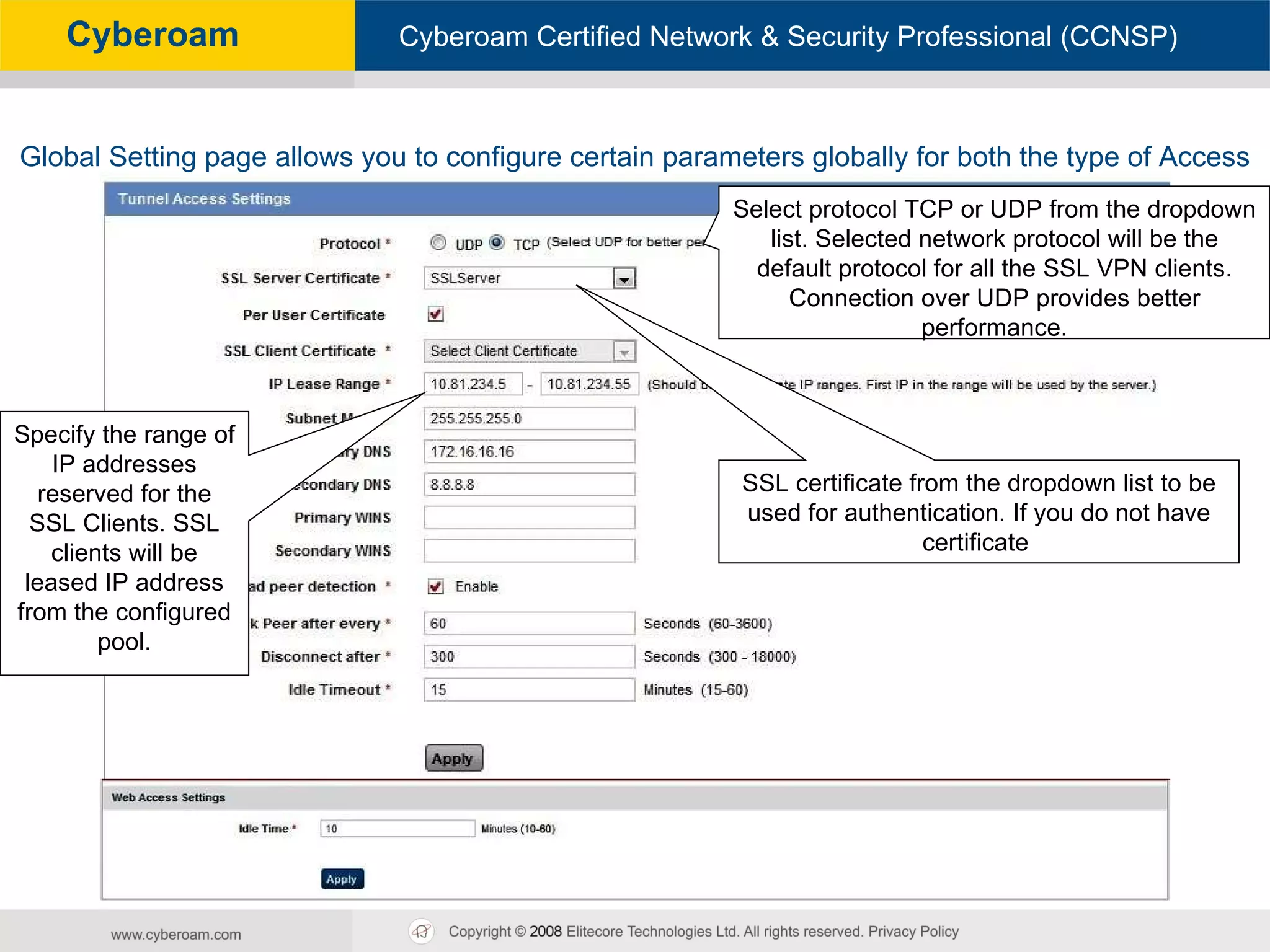Click the Copyright 2008 Elitecore Technologies text

point(656,932)
